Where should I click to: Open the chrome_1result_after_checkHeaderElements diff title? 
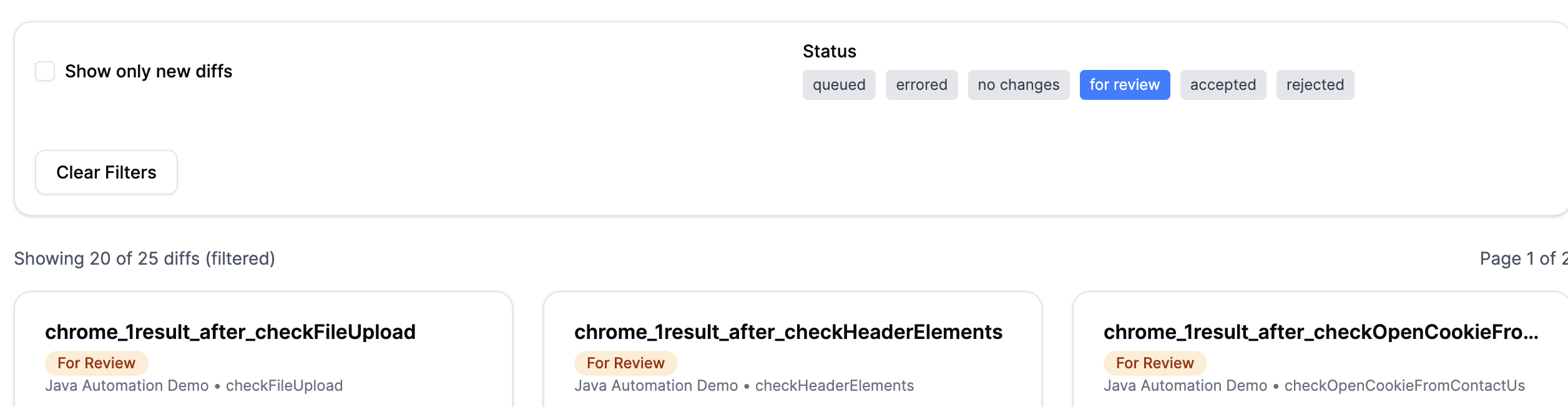coord(788,332)
